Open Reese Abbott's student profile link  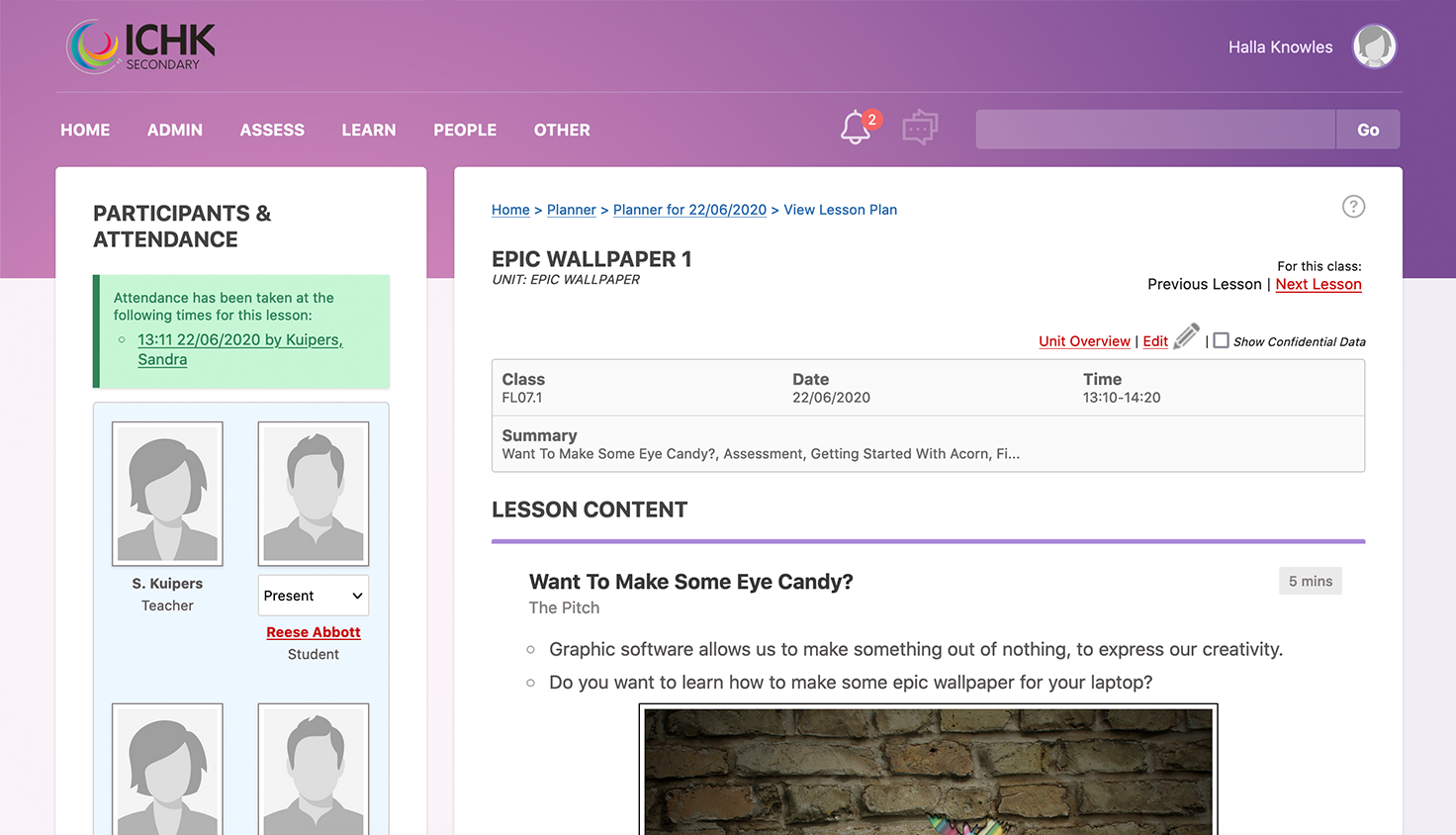[x=314, y=632]
